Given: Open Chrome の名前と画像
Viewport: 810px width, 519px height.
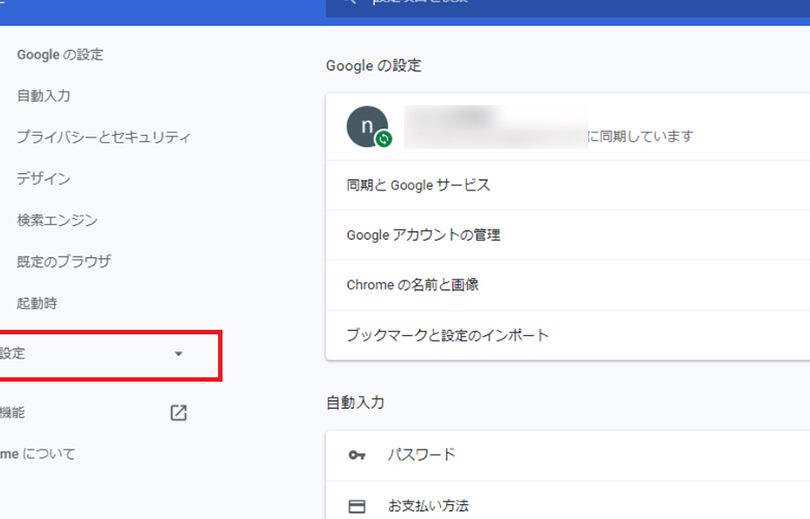Looking at the screenshot, I should point(568,285).
